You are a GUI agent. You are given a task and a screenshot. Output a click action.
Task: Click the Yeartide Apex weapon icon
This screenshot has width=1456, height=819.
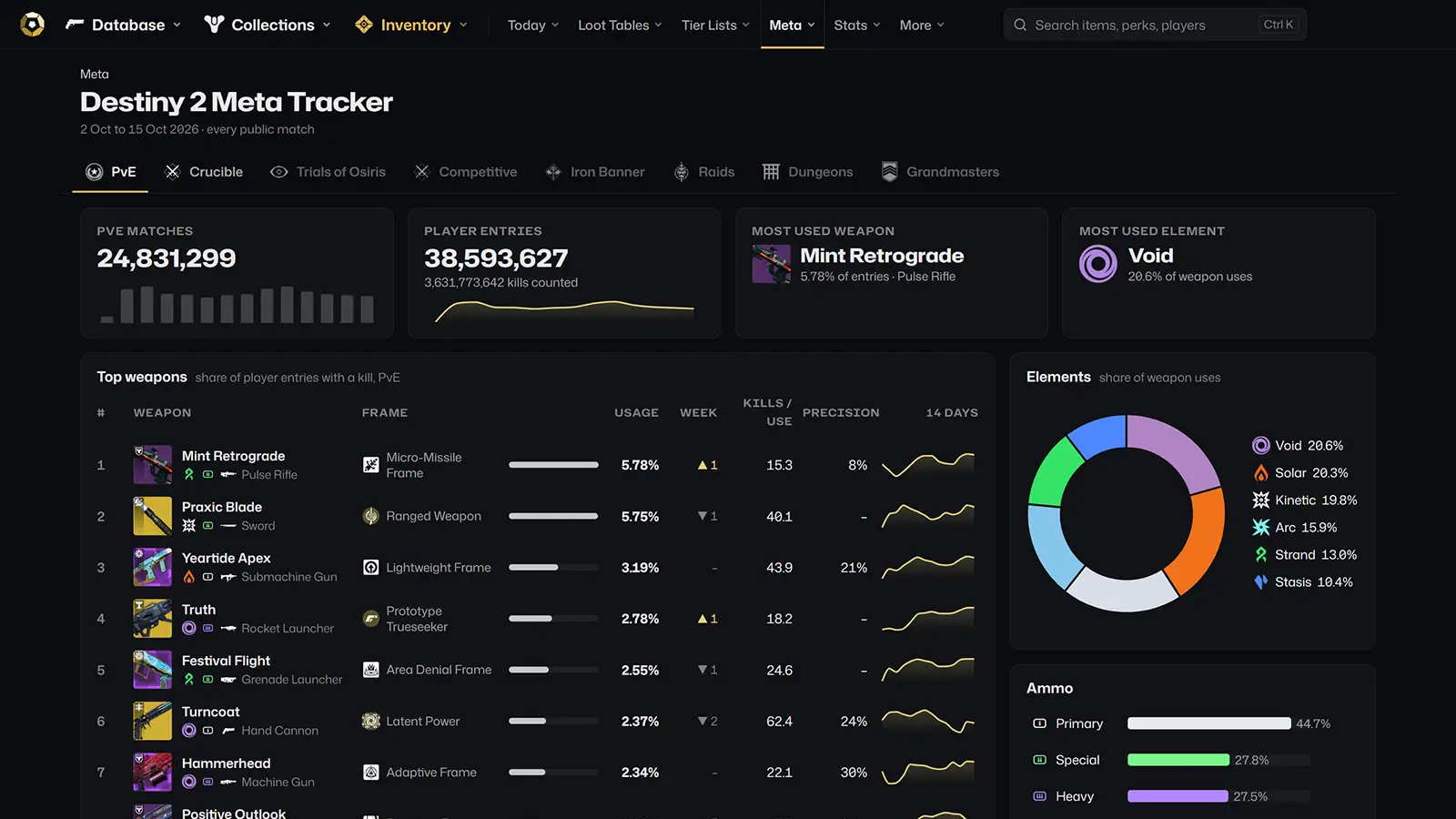pyautogui.click(x=152, y=567)
